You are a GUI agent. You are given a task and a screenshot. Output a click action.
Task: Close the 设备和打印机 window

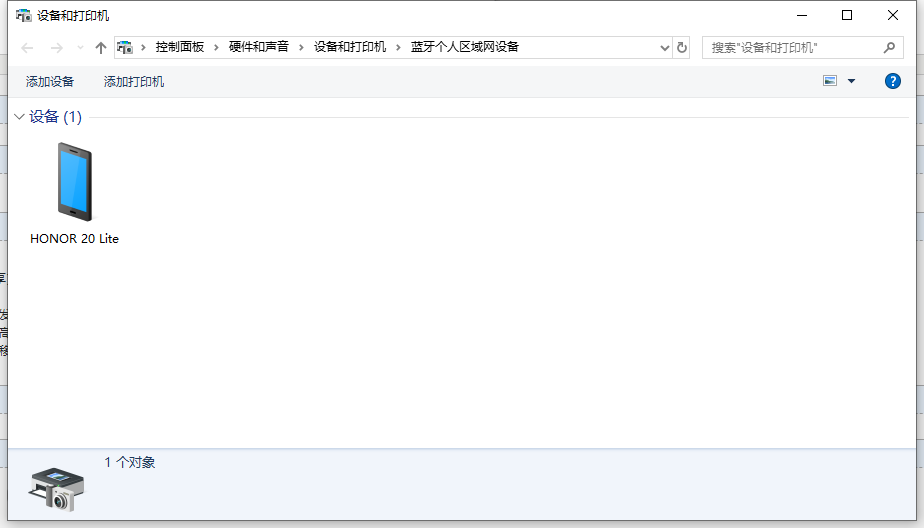coord(893,15)
